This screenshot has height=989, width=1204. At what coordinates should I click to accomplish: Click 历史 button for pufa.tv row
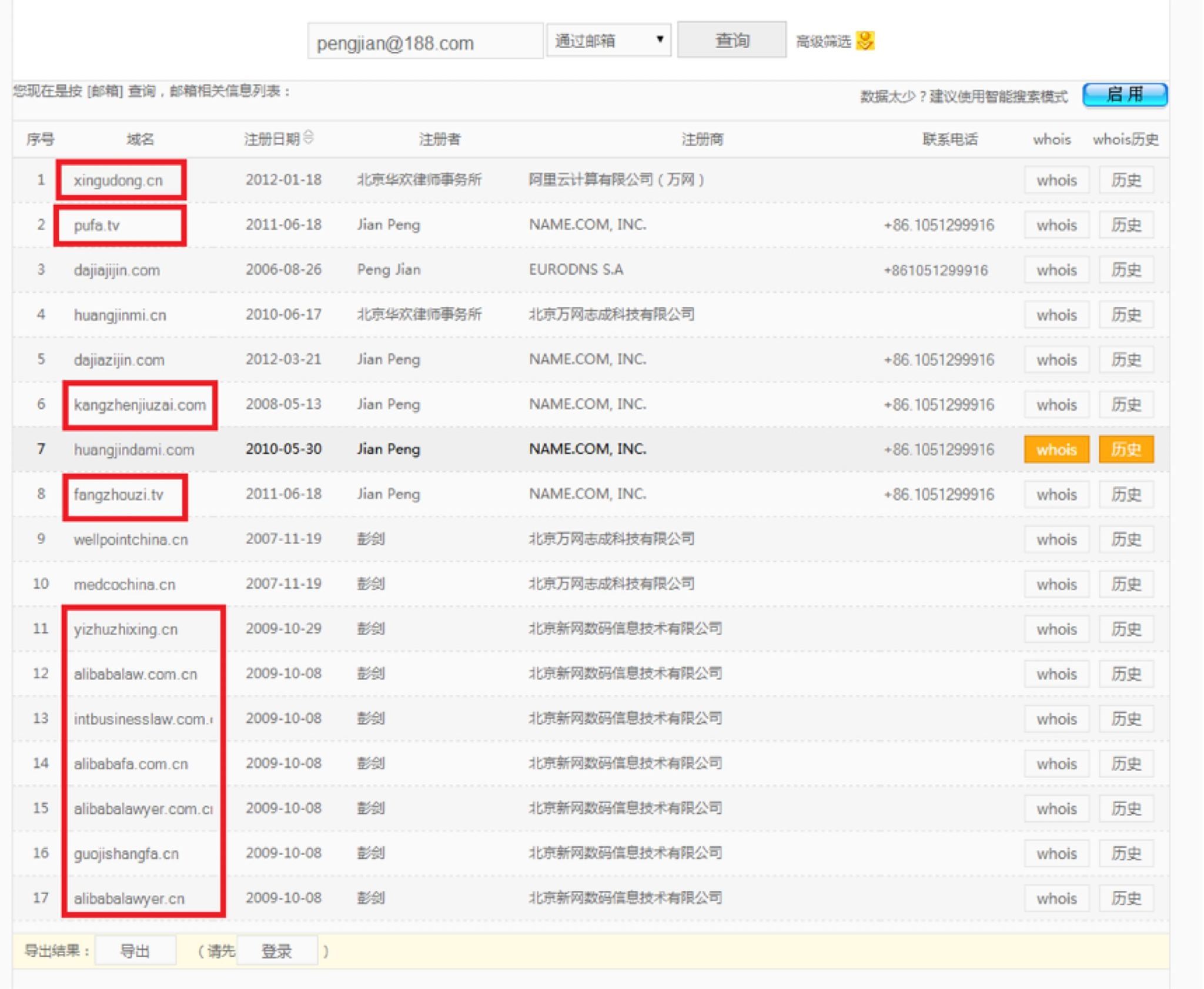[1126, 225]
